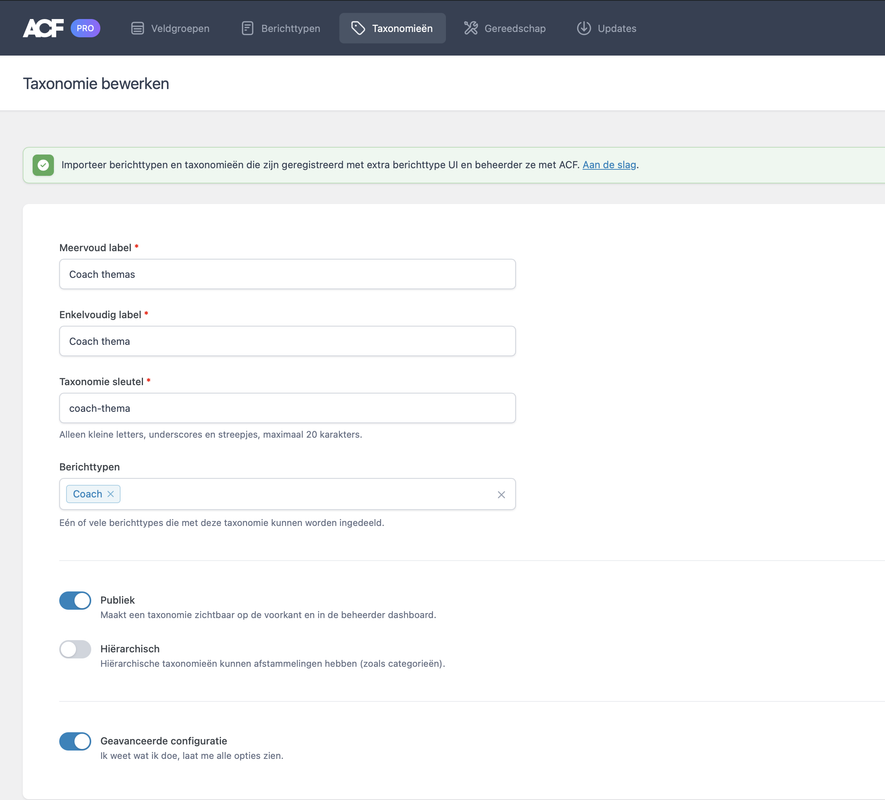Focus the Enkelvoudig label input field
The image size is (885, 800).
pos(287,341)
